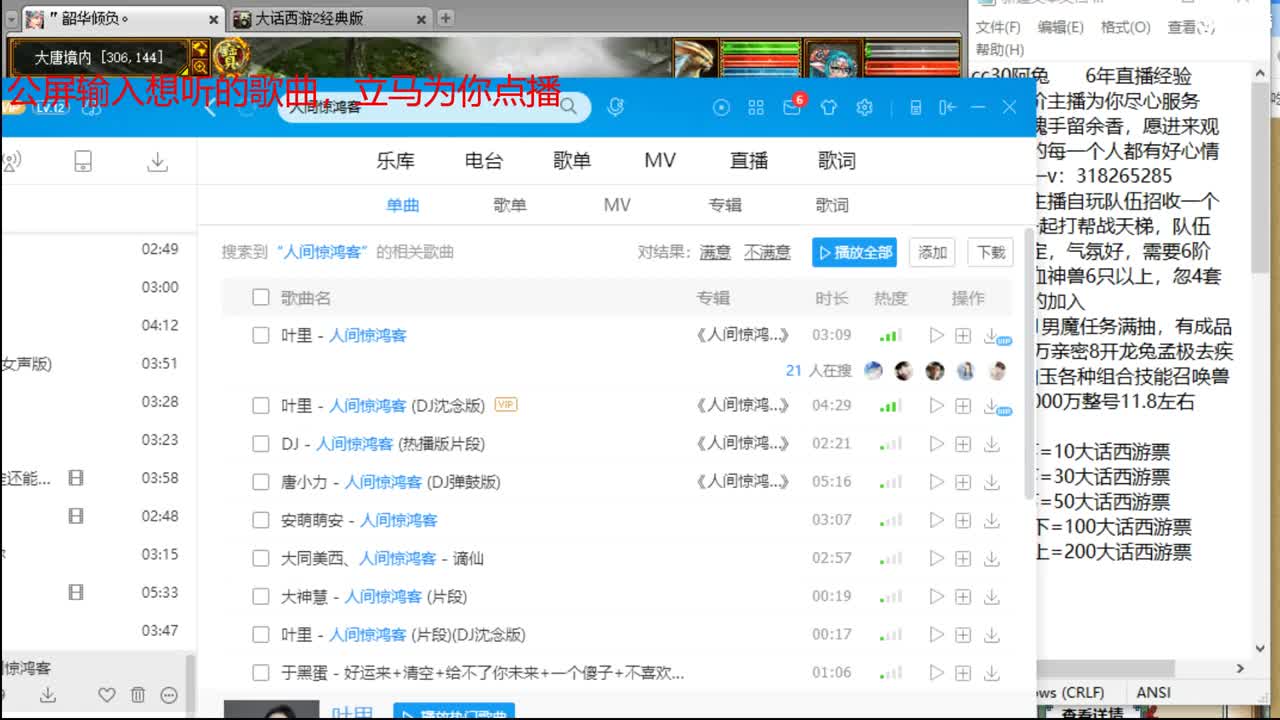The width and height of the screenshot is (1280, 720).
Task: Open the settings gear icon in title bar
Action: 864,107
